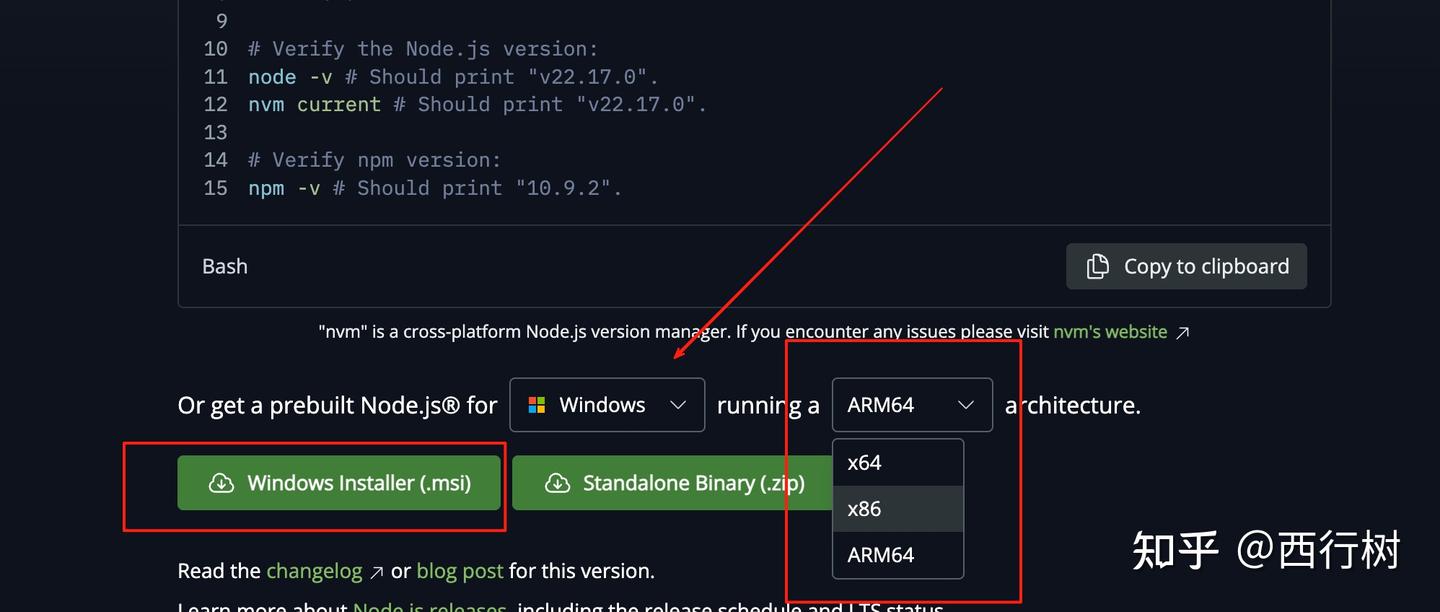Click the clipboard icon in Copy button
Screen dimensions: 1440x612
[1098, 266]
